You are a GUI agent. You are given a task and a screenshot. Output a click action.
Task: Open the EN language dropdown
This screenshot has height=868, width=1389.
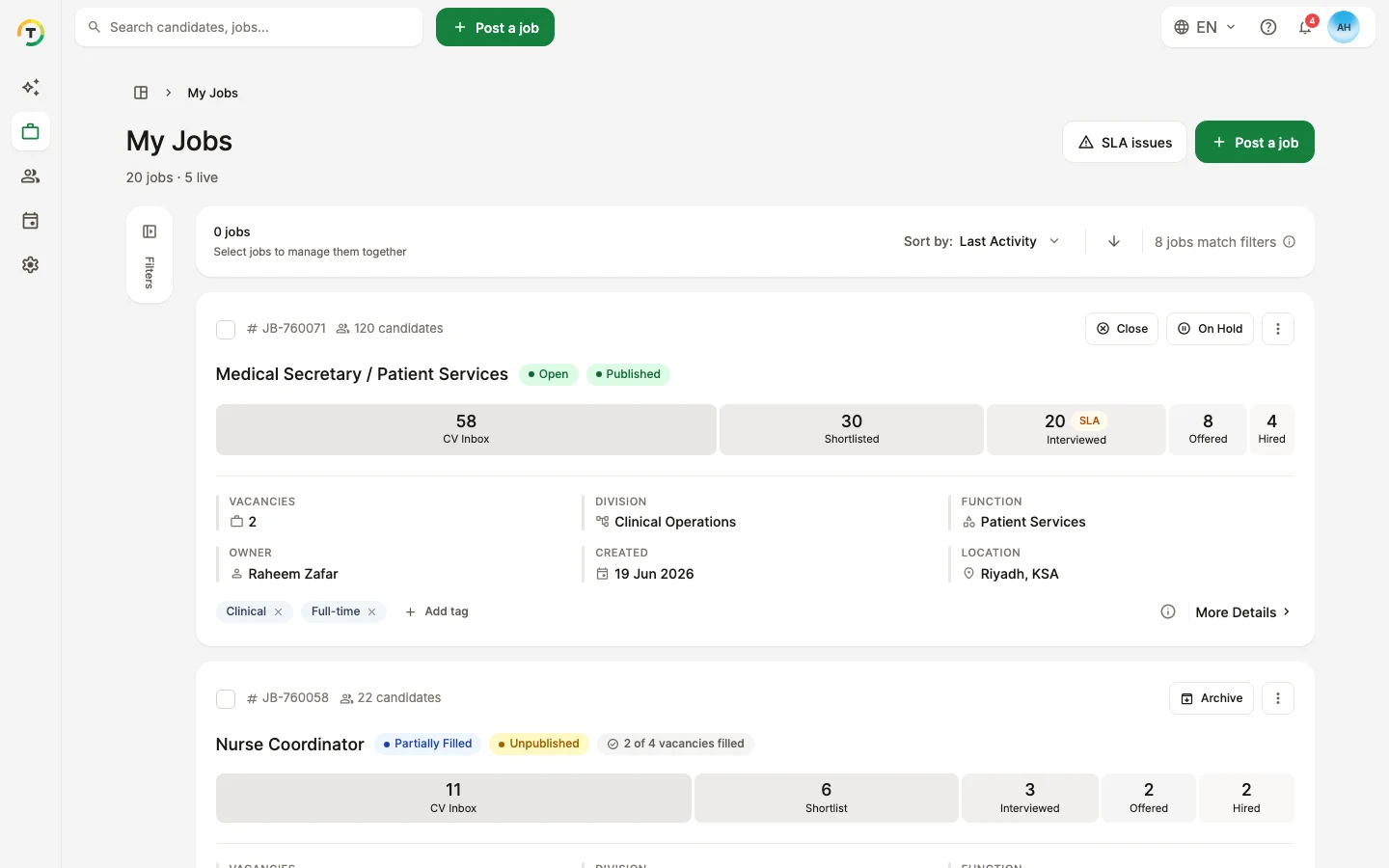(1204, 27)
